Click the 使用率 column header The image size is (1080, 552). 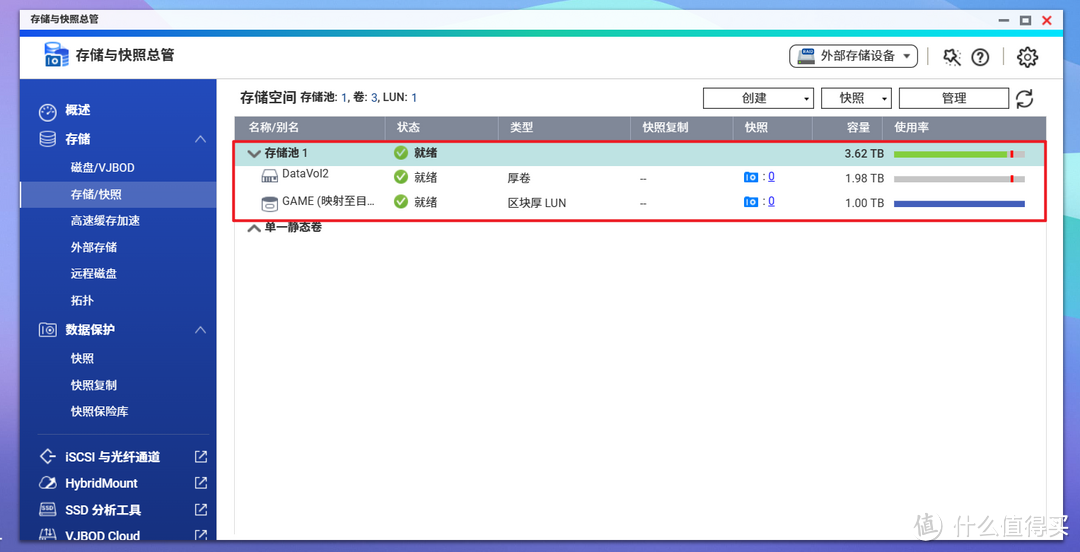pyautogui.click(x=964, y=128)
